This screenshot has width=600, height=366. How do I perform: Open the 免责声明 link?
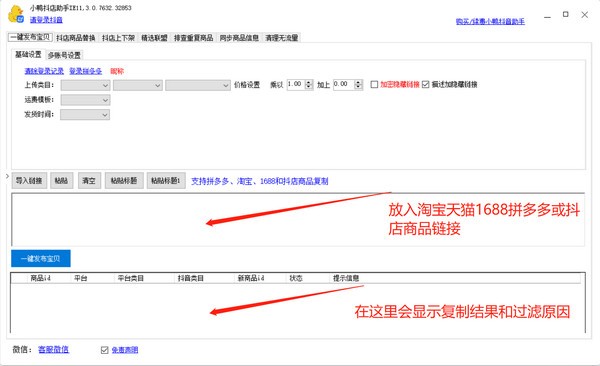[125, 350]
